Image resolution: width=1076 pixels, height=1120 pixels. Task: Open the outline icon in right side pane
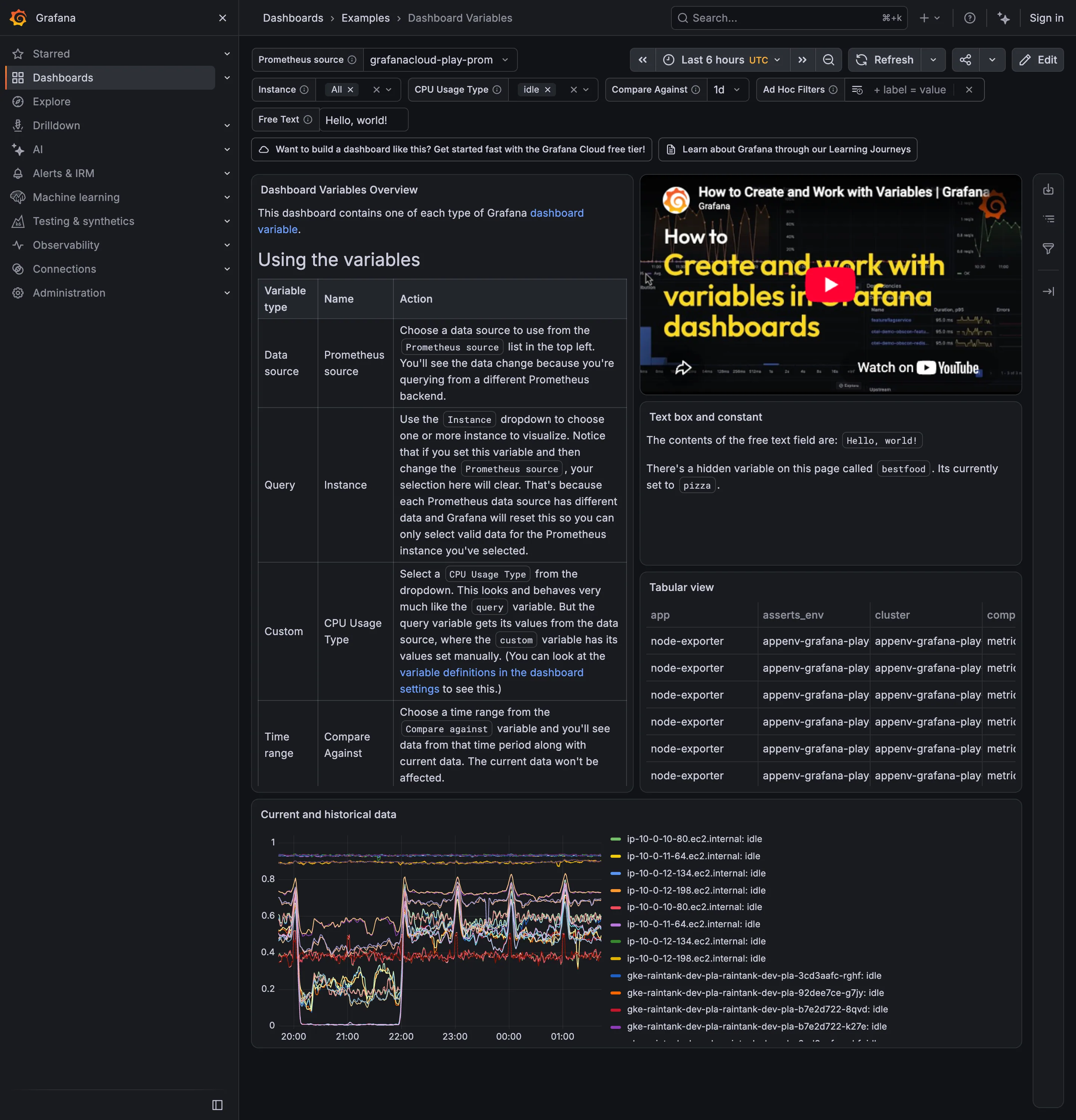(x=1048, y=219)
